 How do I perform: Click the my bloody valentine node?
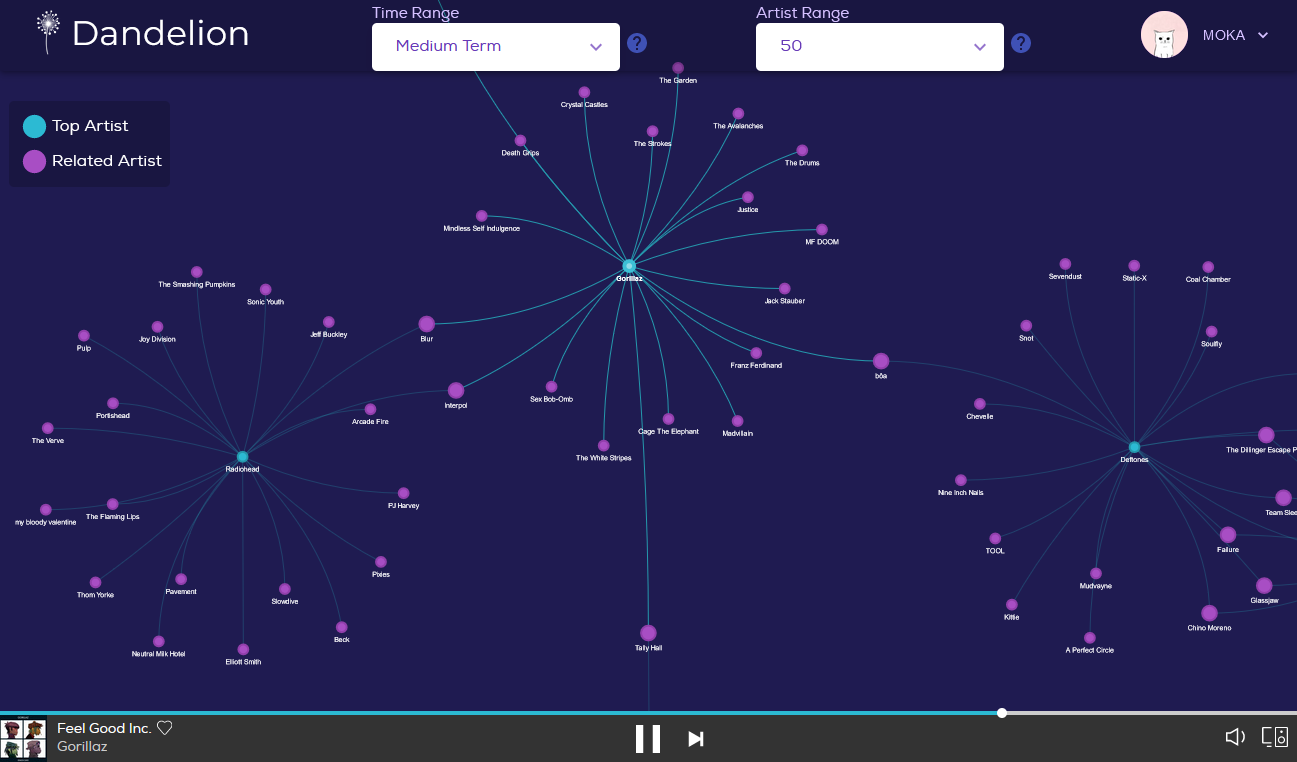pyautogui.click(x=46, y=510)
